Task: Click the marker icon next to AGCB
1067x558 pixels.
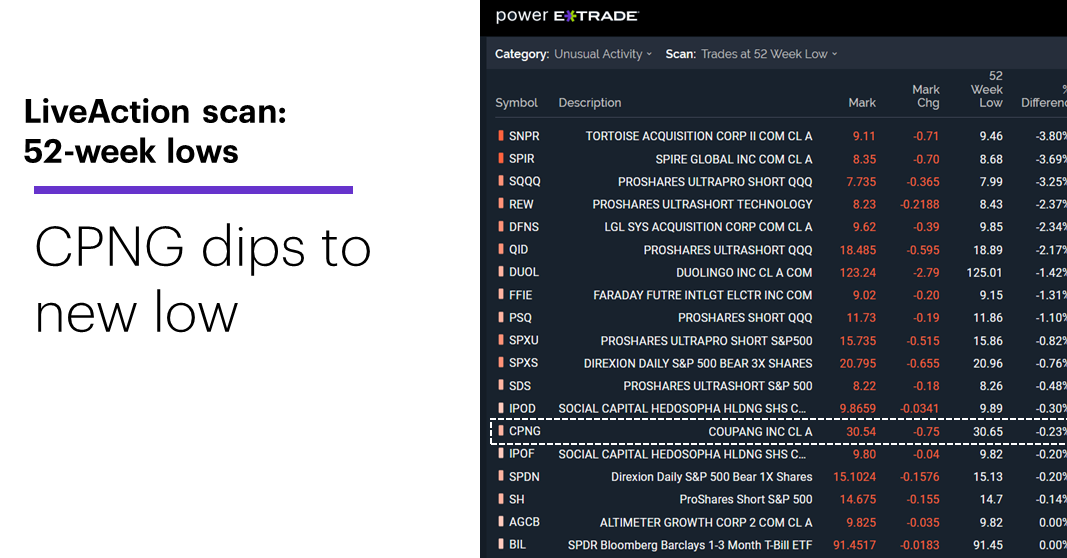Action: coord(501,522)
